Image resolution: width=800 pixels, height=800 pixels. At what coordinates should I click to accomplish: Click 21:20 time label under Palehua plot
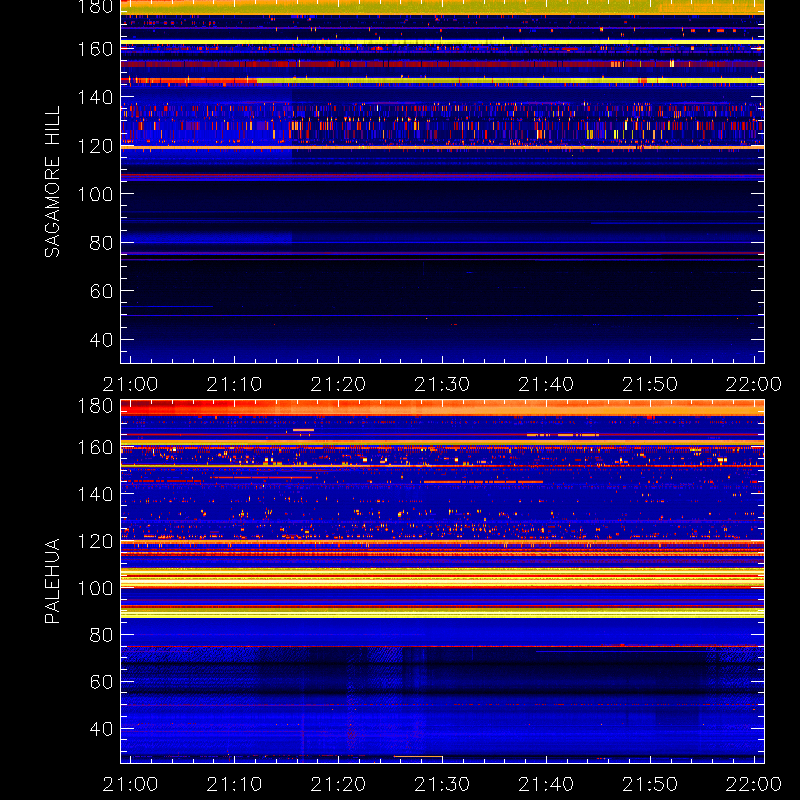(338, 784)
